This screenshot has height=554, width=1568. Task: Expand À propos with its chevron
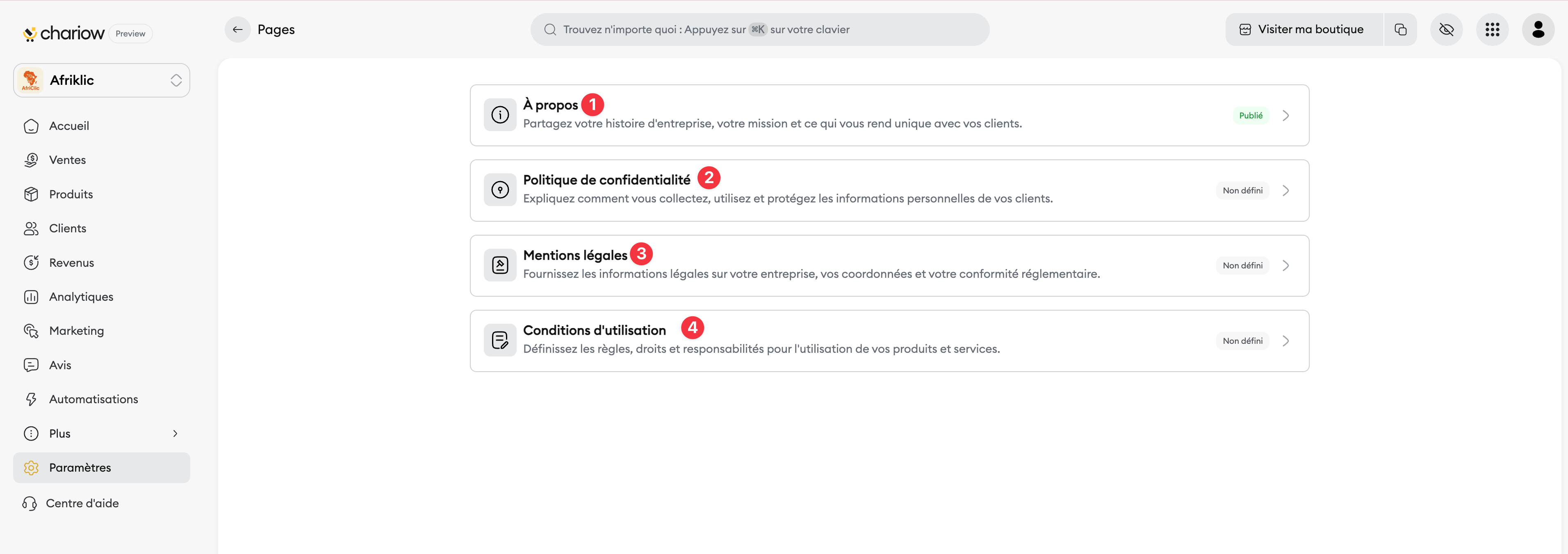click(1285, 116)
